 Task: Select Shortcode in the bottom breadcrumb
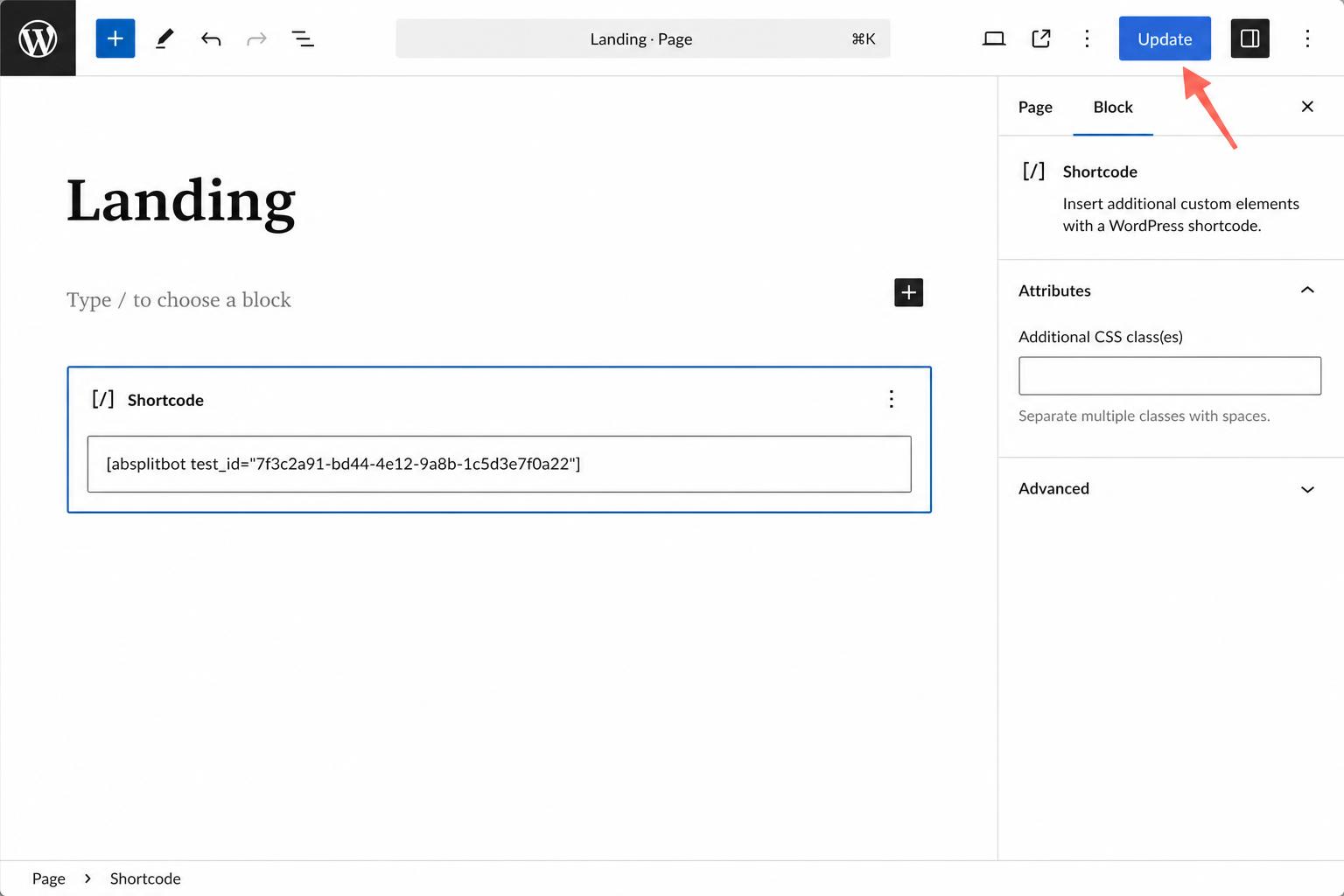pyautogui.click(x=145, y=878)
